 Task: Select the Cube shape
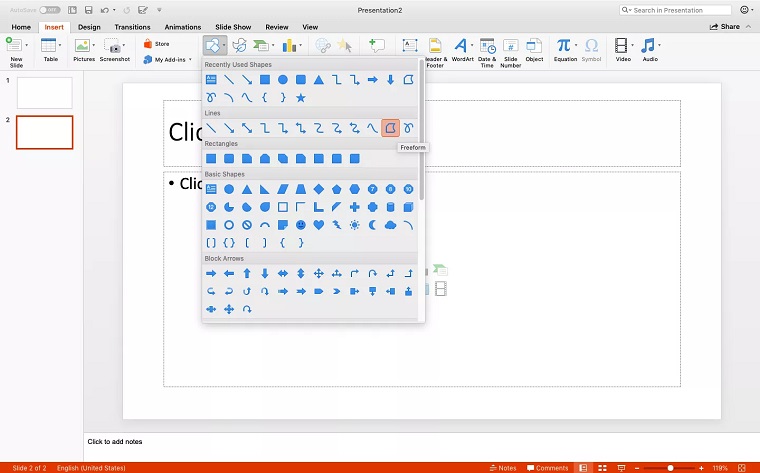409,207
